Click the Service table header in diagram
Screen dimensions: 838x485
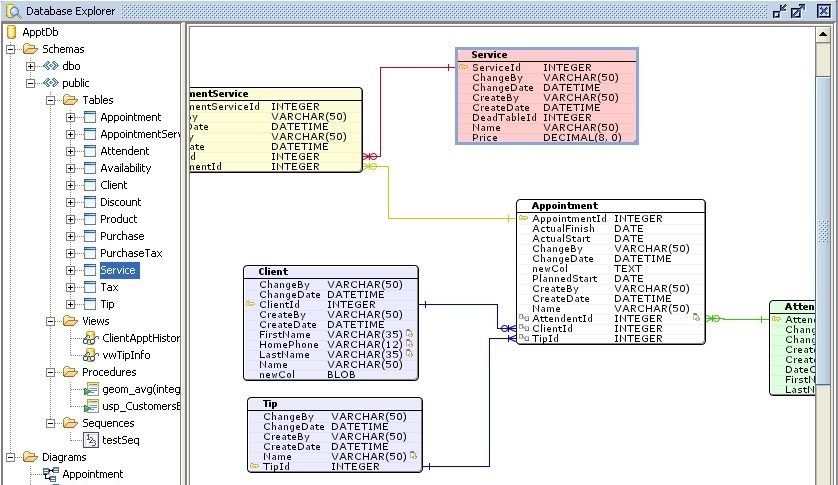click(547, 55)
